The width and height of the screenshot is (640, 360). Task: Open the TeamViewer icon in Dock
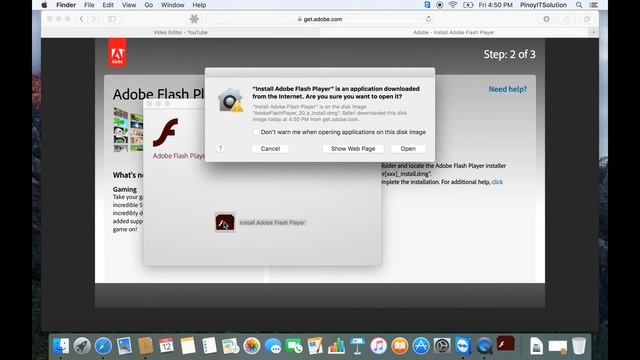[463, 346]
